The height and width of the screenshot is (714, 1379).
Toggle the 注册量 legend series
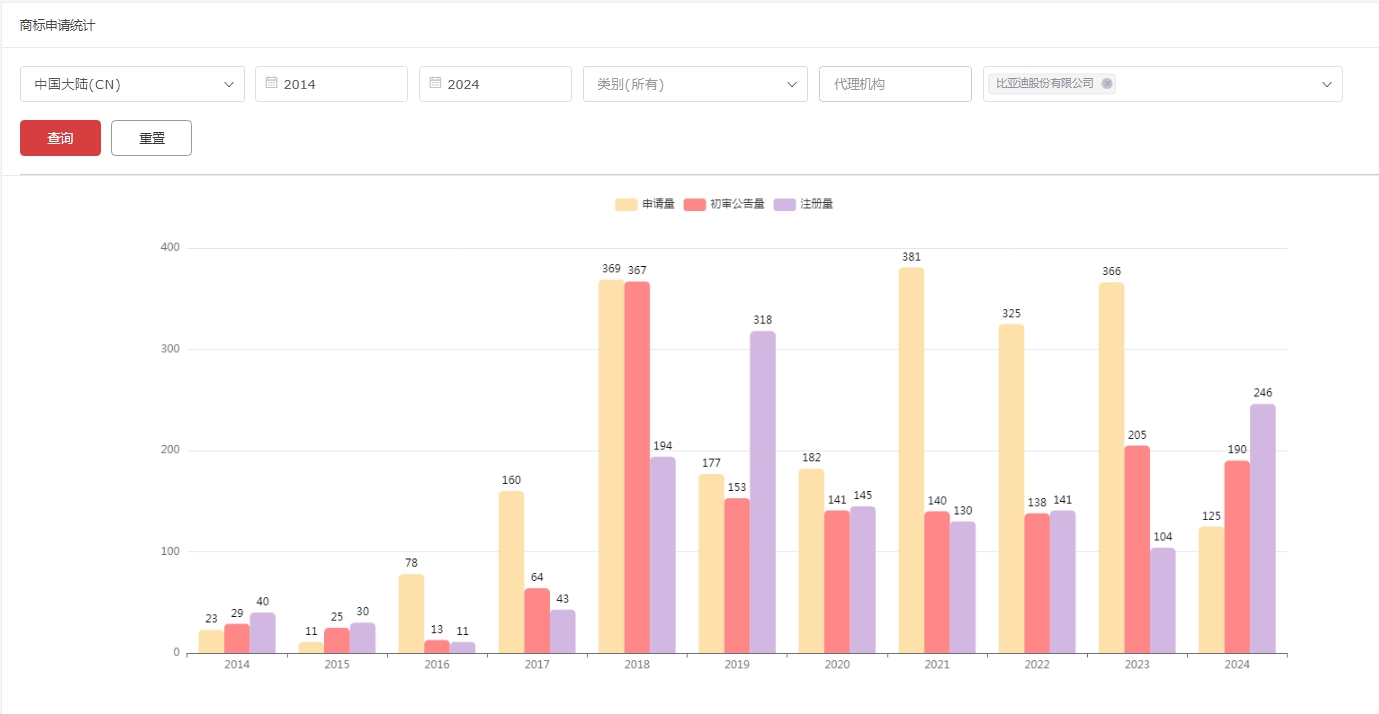[804, 204]
